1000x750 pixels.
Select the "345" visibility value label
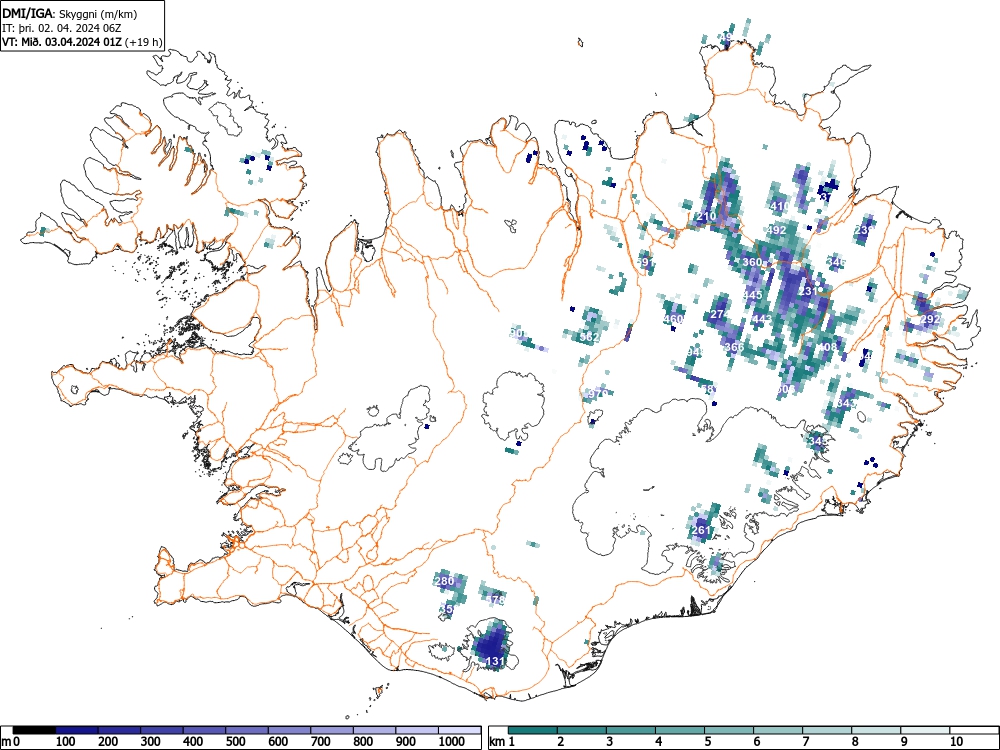click(x=818, y=441)
